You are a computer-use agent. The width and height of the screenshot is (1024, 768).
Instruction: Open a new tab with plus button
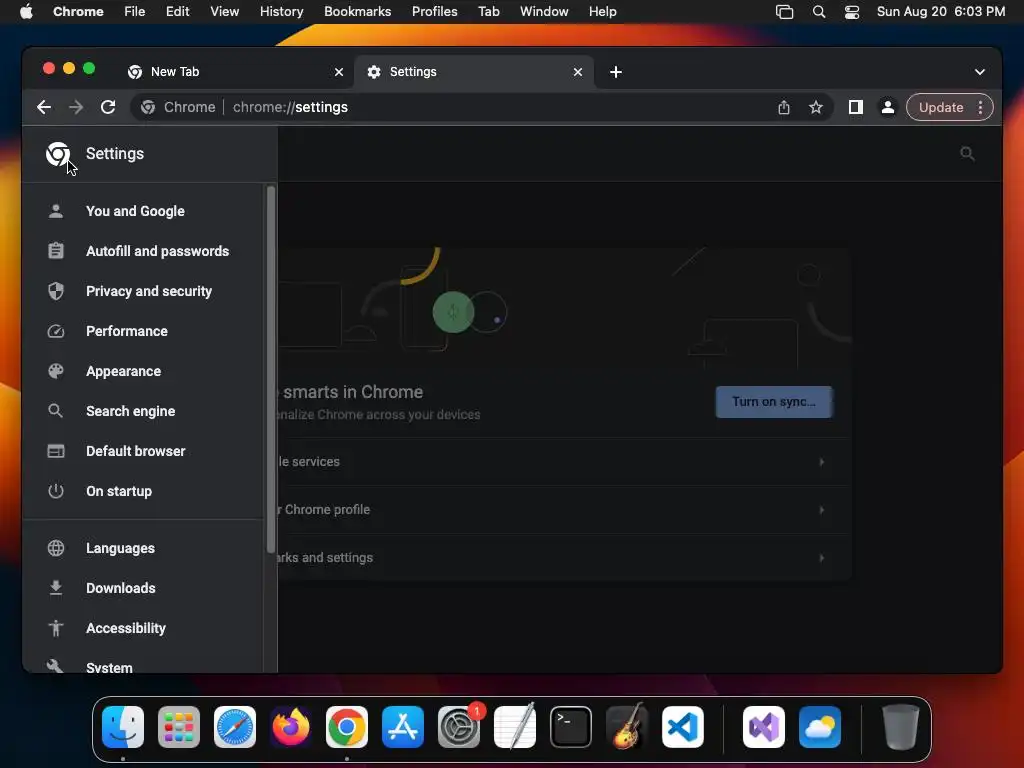616,72
